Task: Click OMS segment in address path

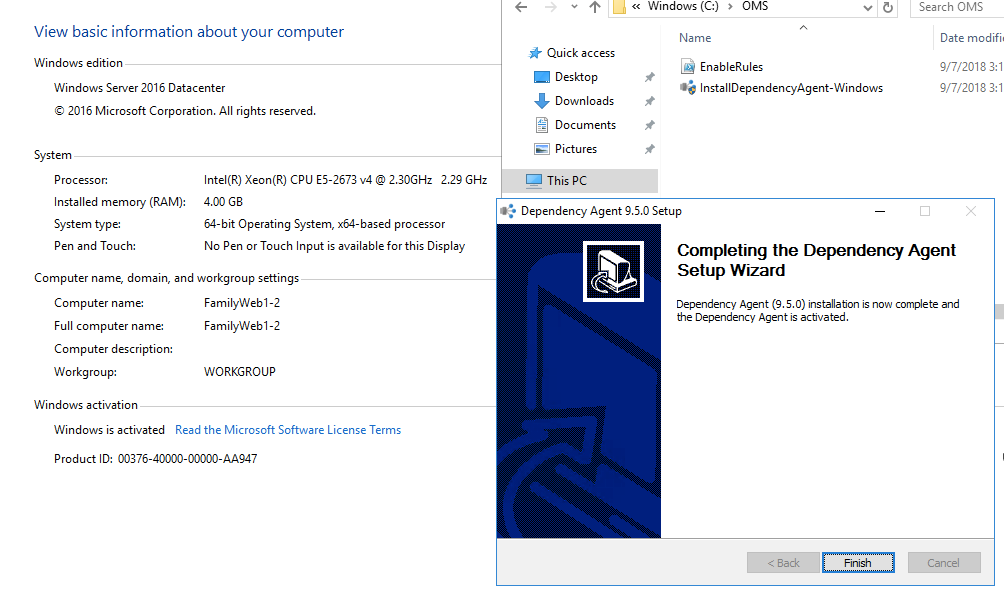Action: [x=755, y=6]
